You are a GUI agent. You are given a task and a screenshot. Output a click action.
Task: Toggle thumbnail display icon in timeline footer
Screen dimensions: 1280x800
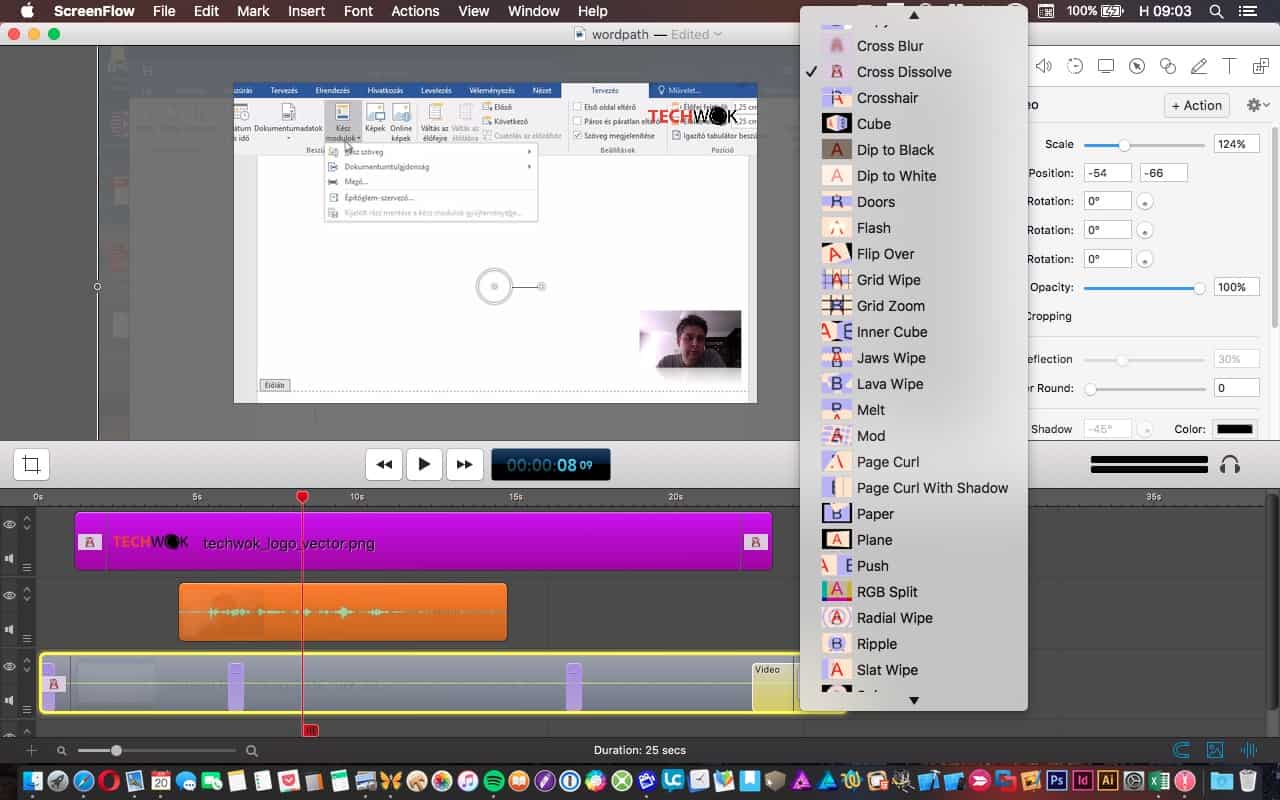(1215, 750)
